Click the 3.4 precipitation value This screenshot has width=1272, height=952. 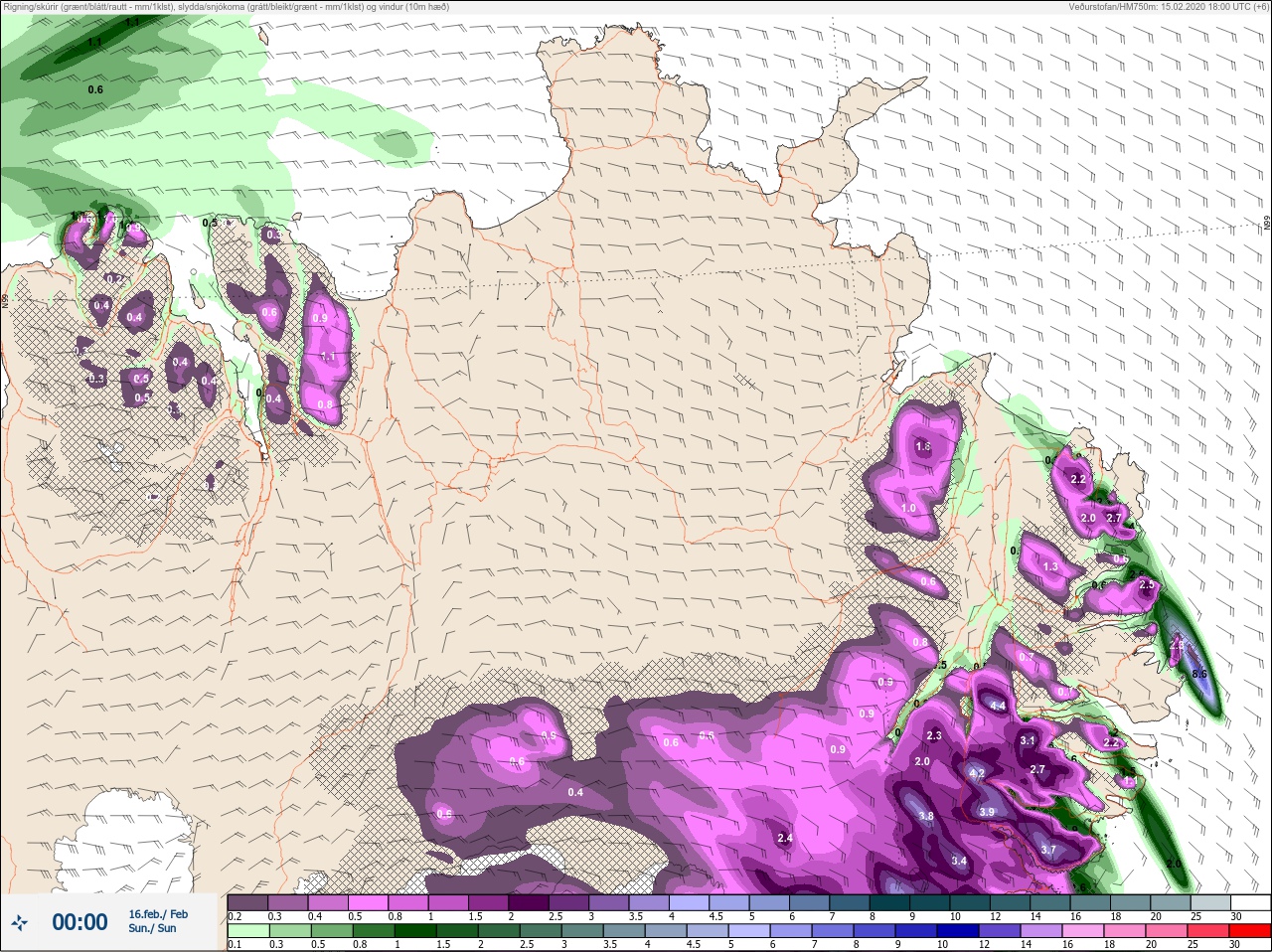[959, 861]
